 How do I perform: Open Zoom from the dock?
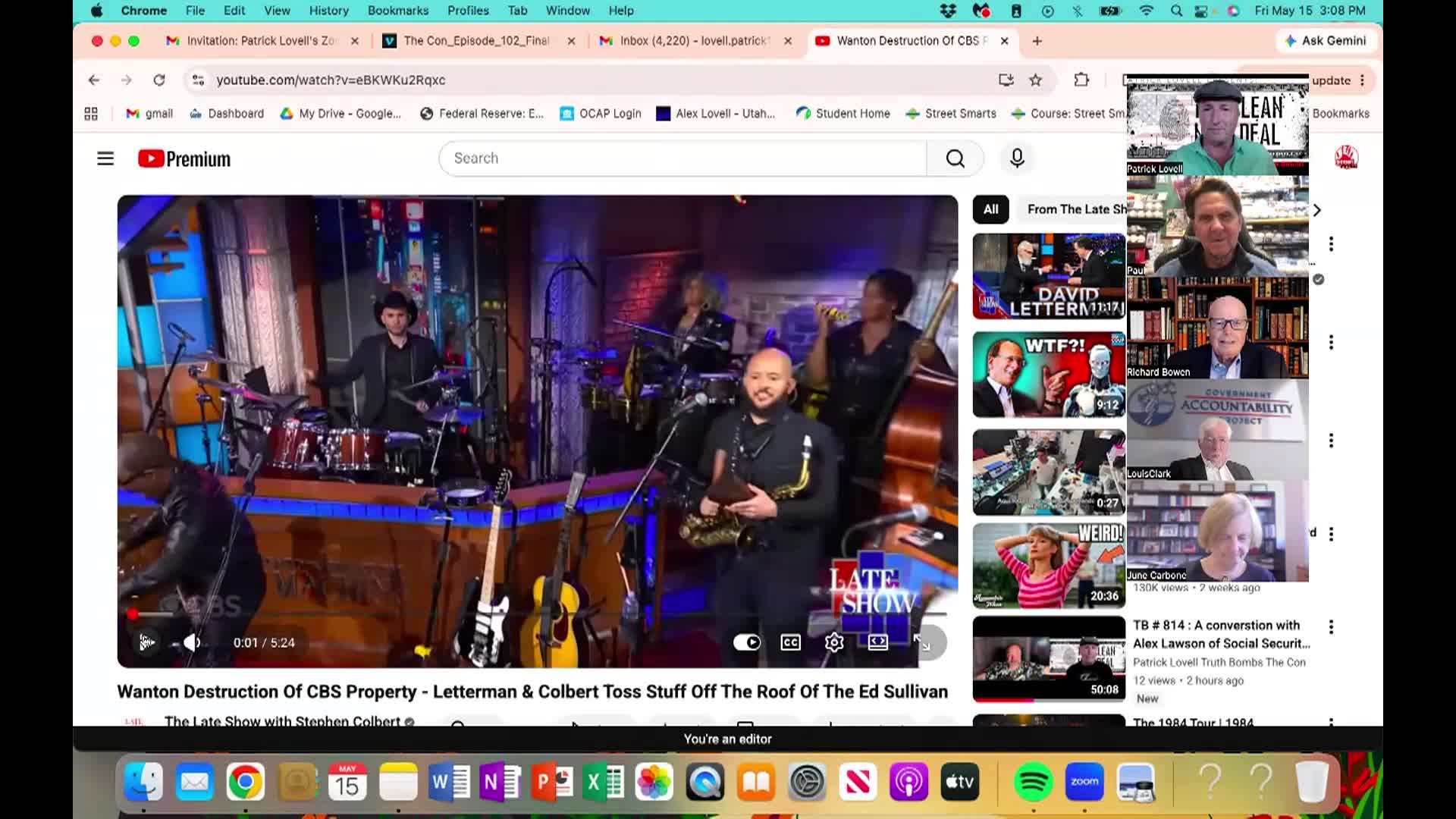(x=1084, y=782)
